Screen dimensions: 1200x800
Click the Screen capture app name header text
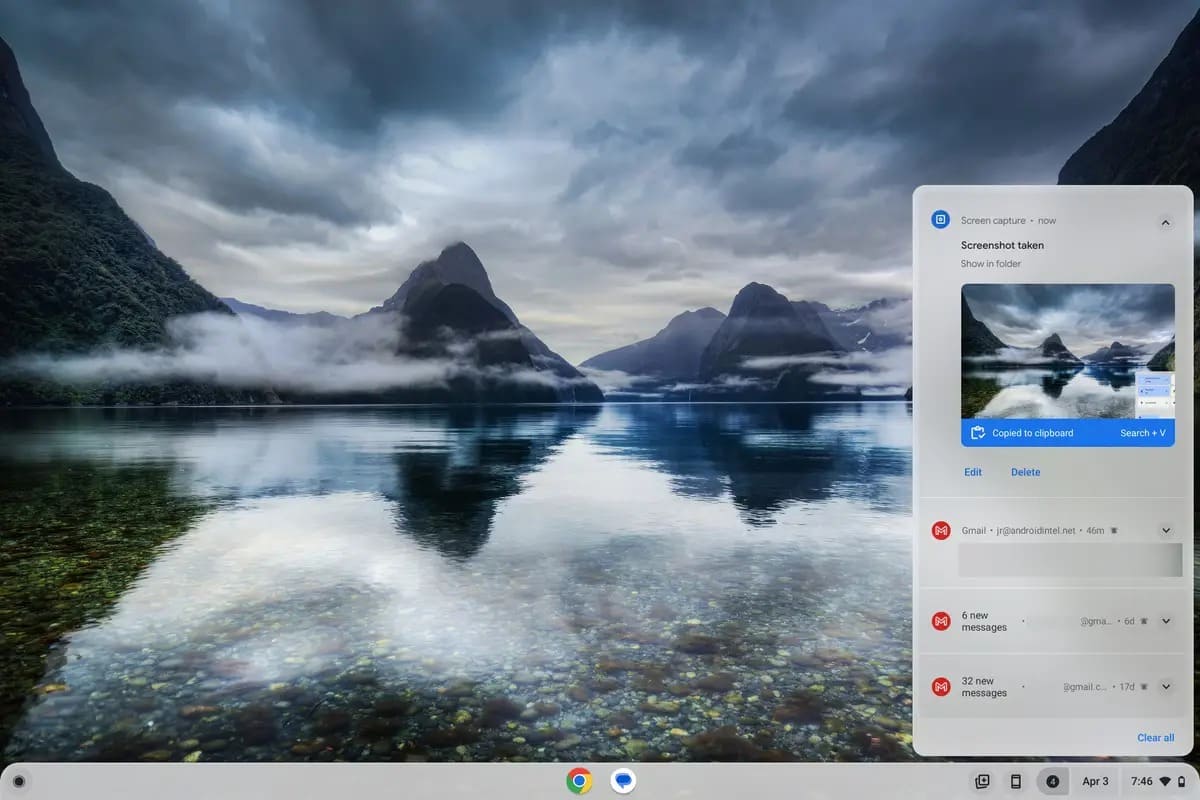pos(993,220)
